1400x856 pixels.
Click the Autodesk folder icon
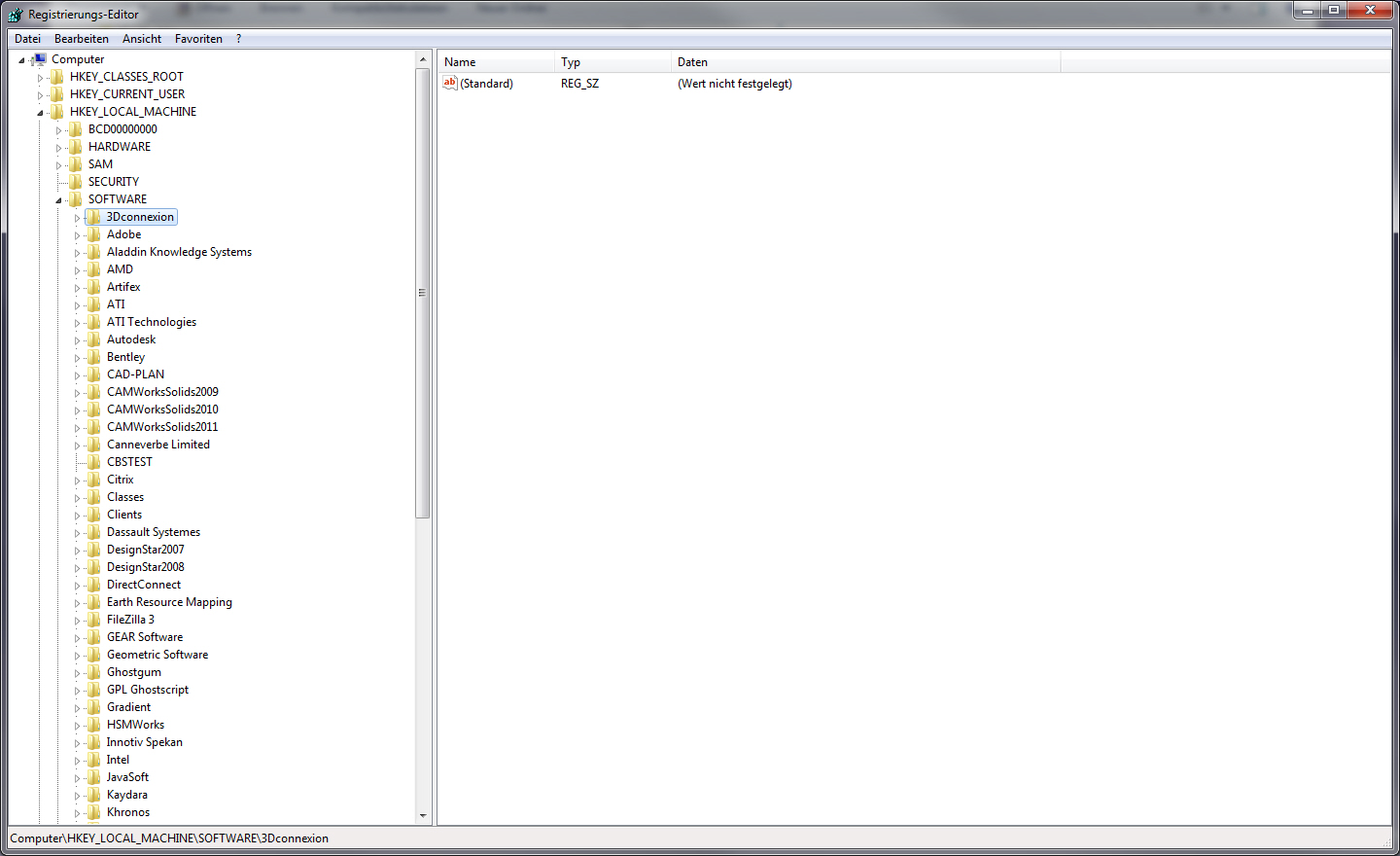pyautogui.click(x=94, y=339)
